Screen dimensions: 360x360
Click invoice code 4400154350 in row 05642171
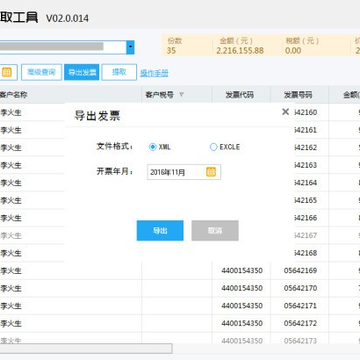(x=242, y=306)
